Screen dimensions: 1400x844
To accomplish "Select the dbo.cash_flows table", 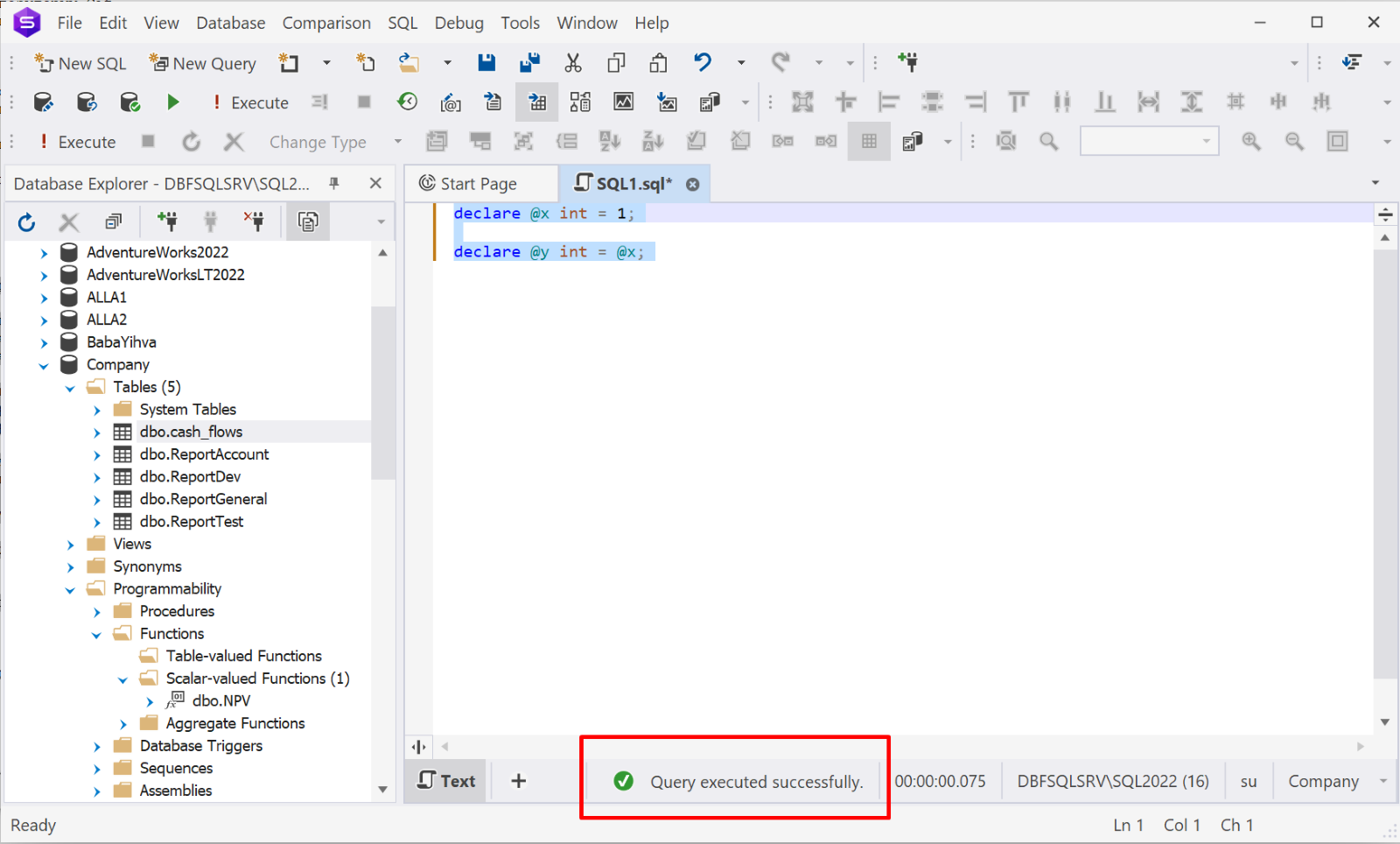I will coord(191,432).
